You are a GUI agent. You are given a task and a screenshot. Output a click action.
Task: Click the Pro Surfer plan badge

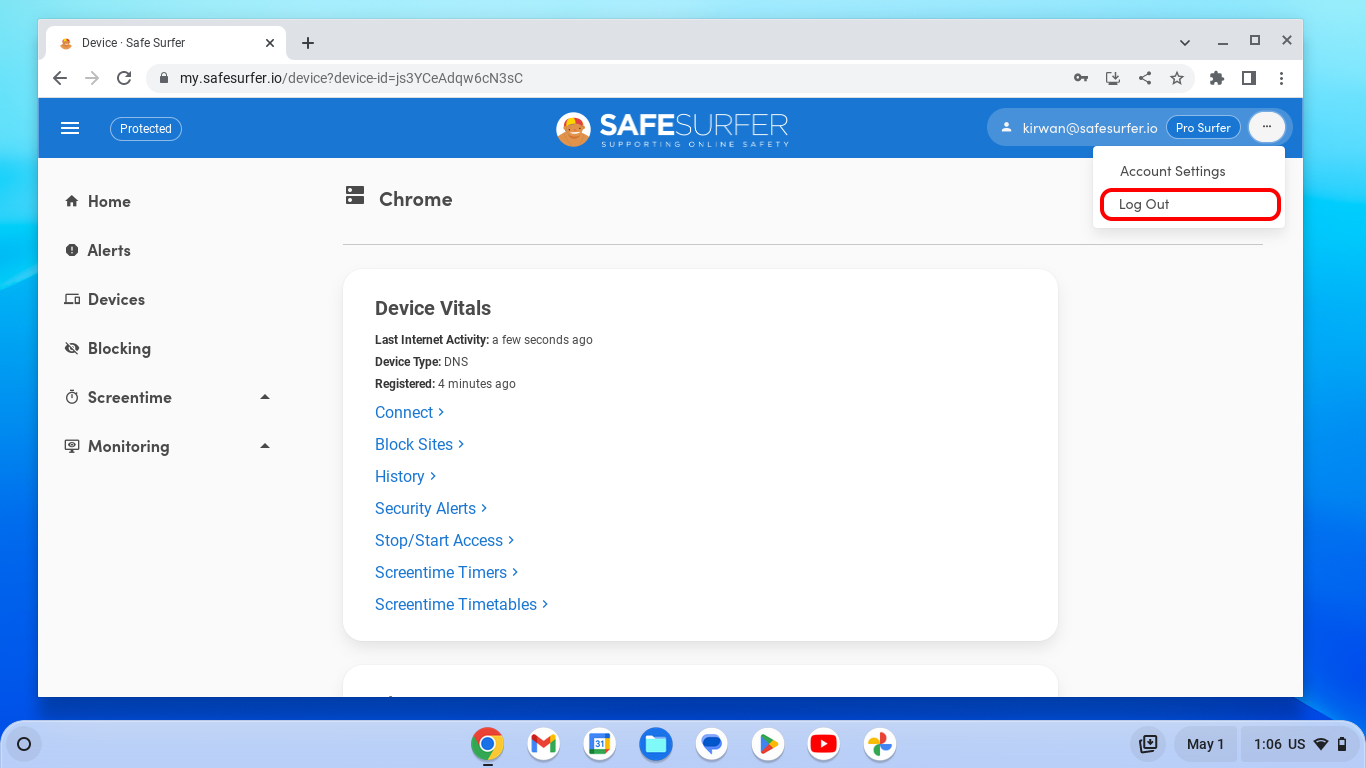[x=1203, y=127]
